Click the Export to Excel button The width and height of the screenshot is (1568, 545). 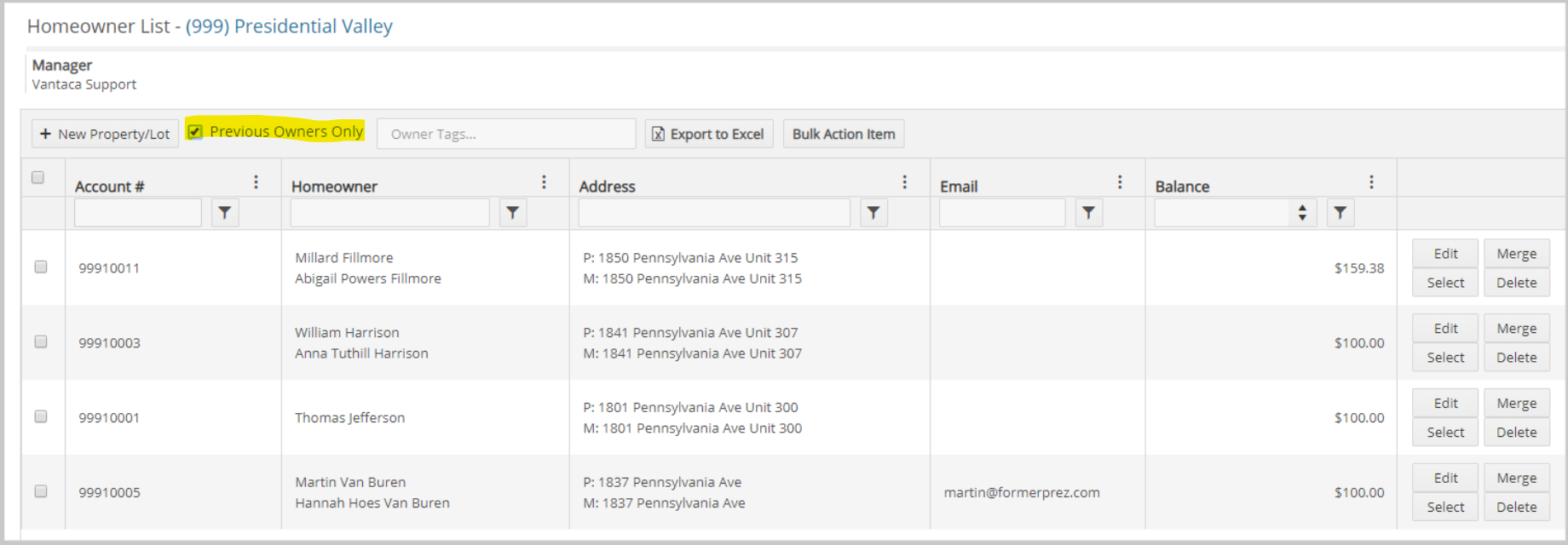(708, 134)
